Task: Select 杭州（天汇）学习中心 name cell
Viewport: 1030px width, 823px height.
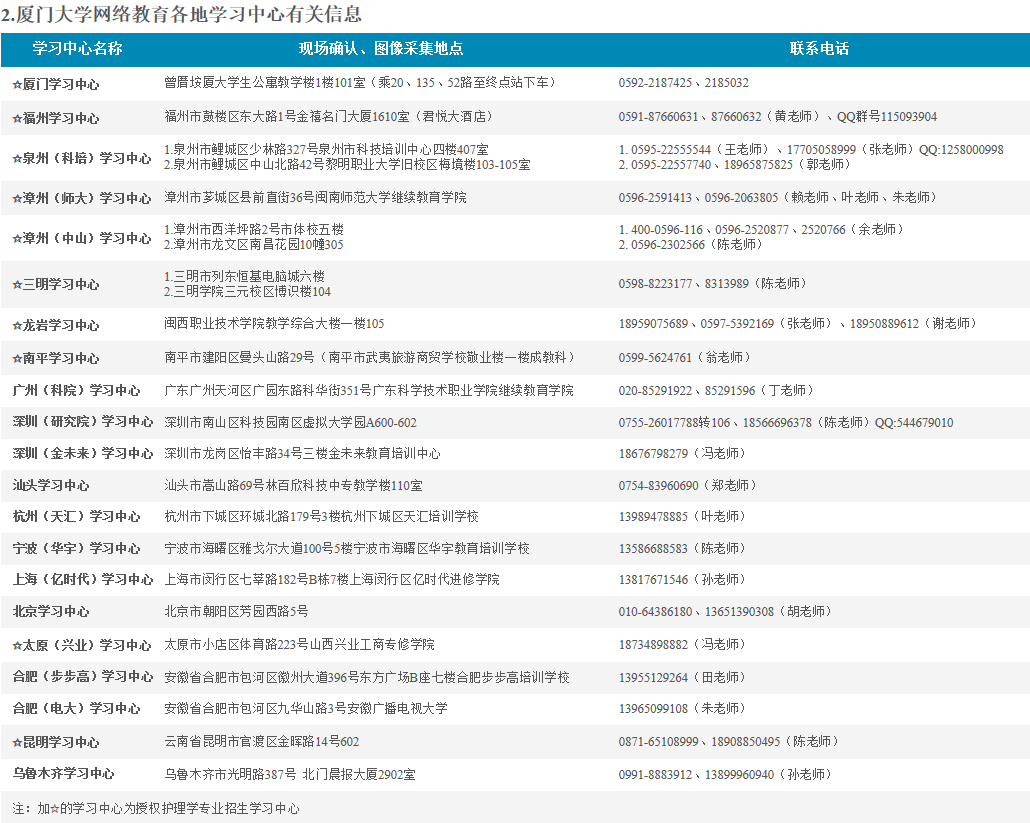Action: point(76,516)
